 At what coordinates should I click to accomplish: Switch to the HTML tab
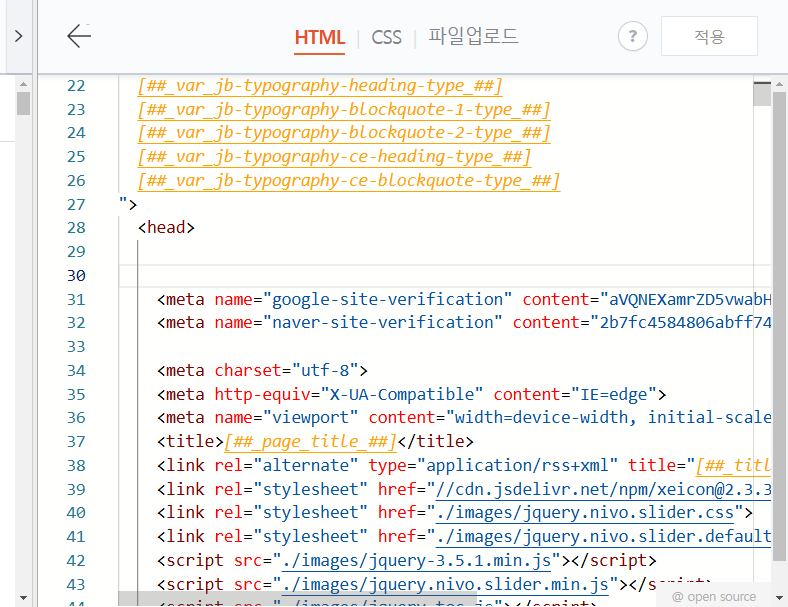click(x=320, y=38)
